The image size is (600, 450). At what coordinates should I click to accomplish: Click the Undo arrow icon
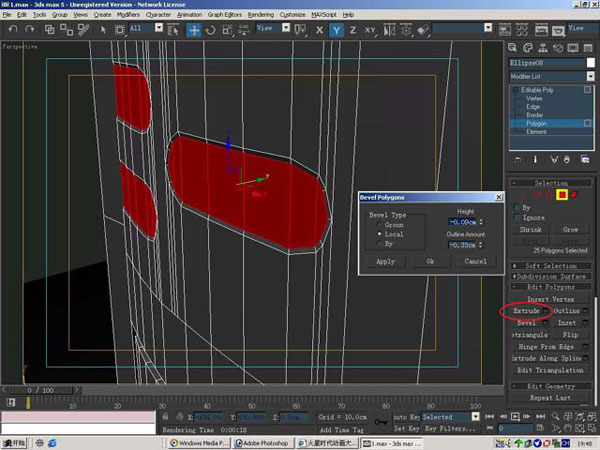(13, 30)
